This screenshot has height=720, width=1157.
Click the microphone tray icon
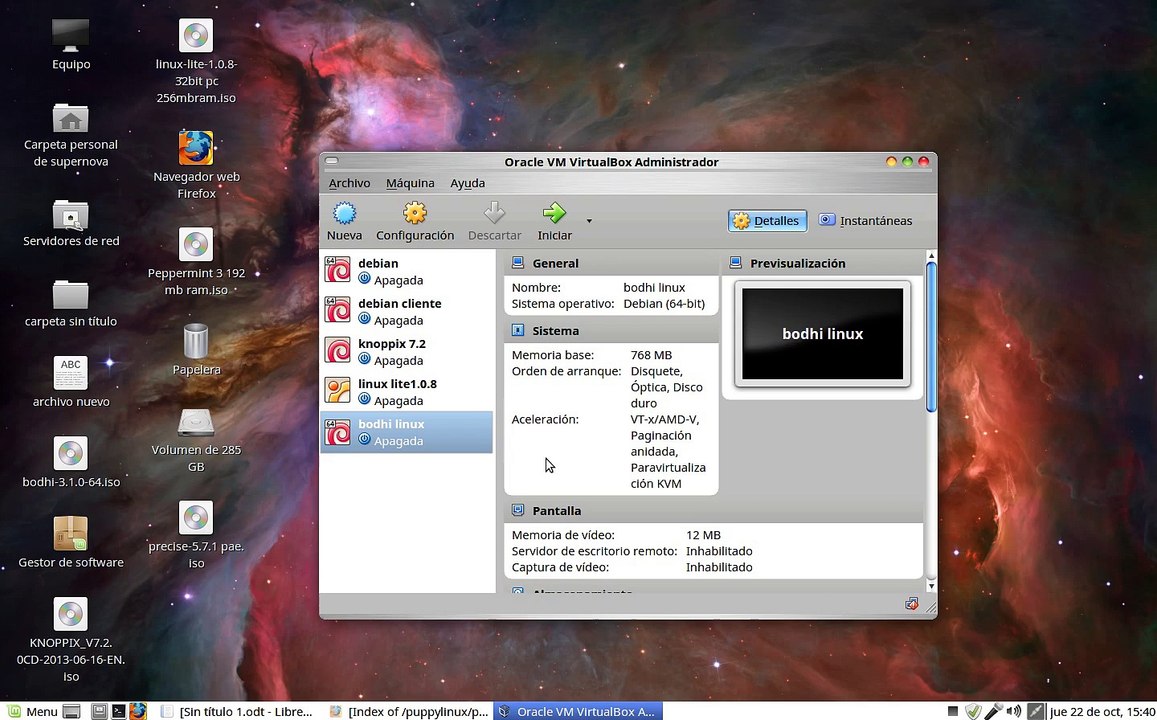point(994,711)
